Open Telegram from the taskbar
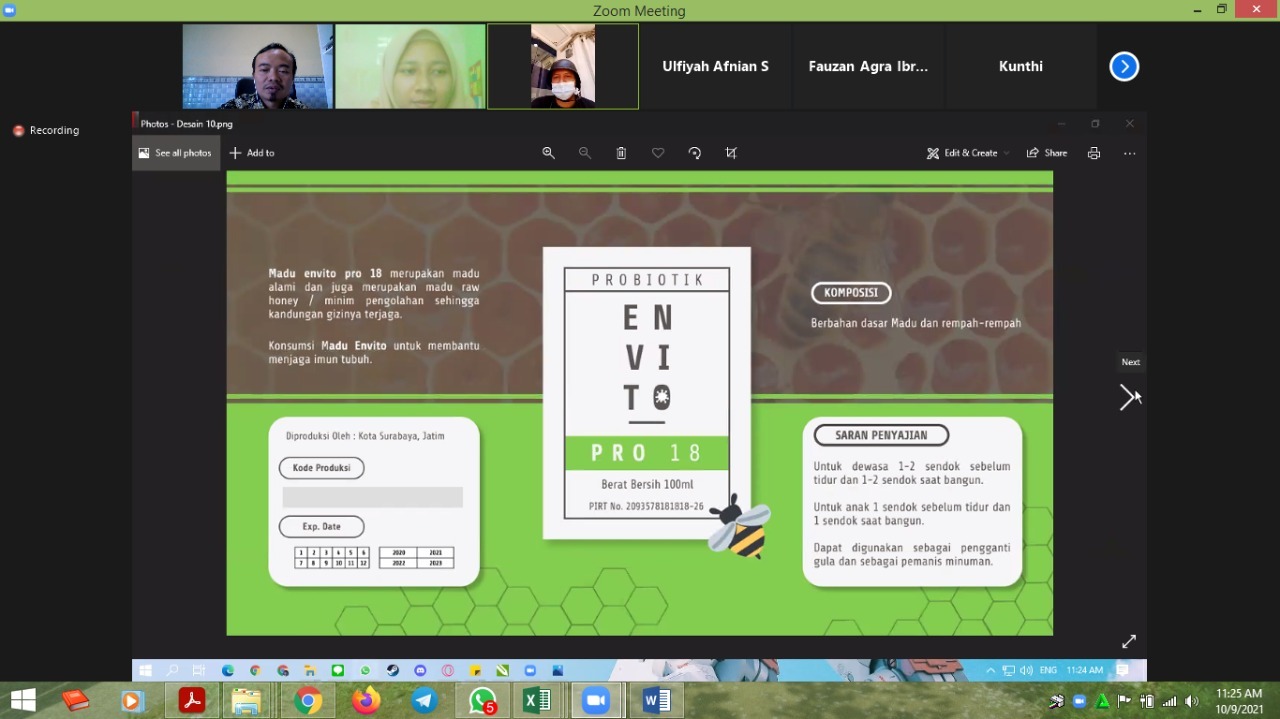The width and height of the screenshot is (1280, 719). point(424,701)
